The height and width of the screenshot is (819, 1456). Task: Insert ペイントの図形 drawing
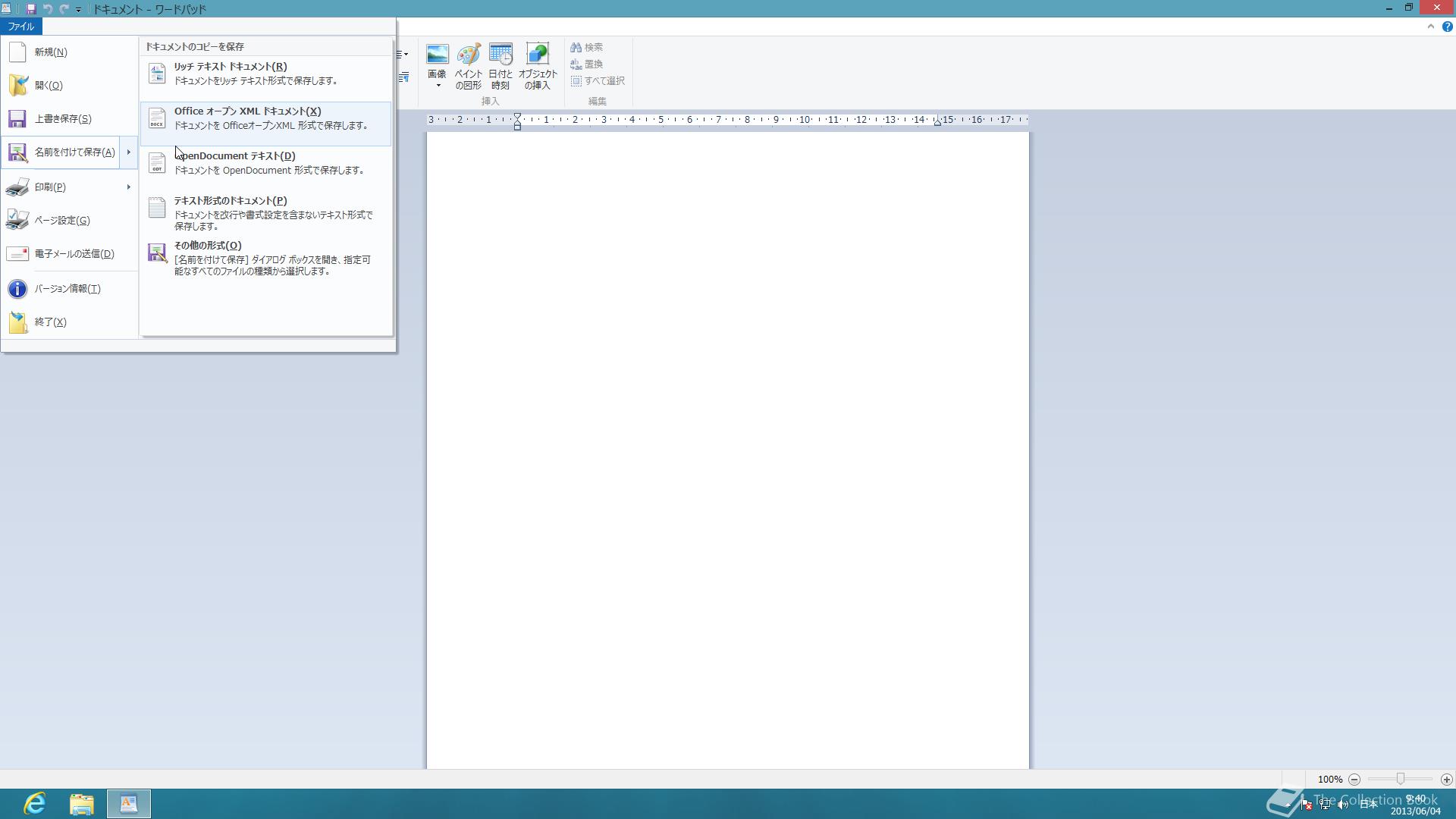(x=469, y=67)
